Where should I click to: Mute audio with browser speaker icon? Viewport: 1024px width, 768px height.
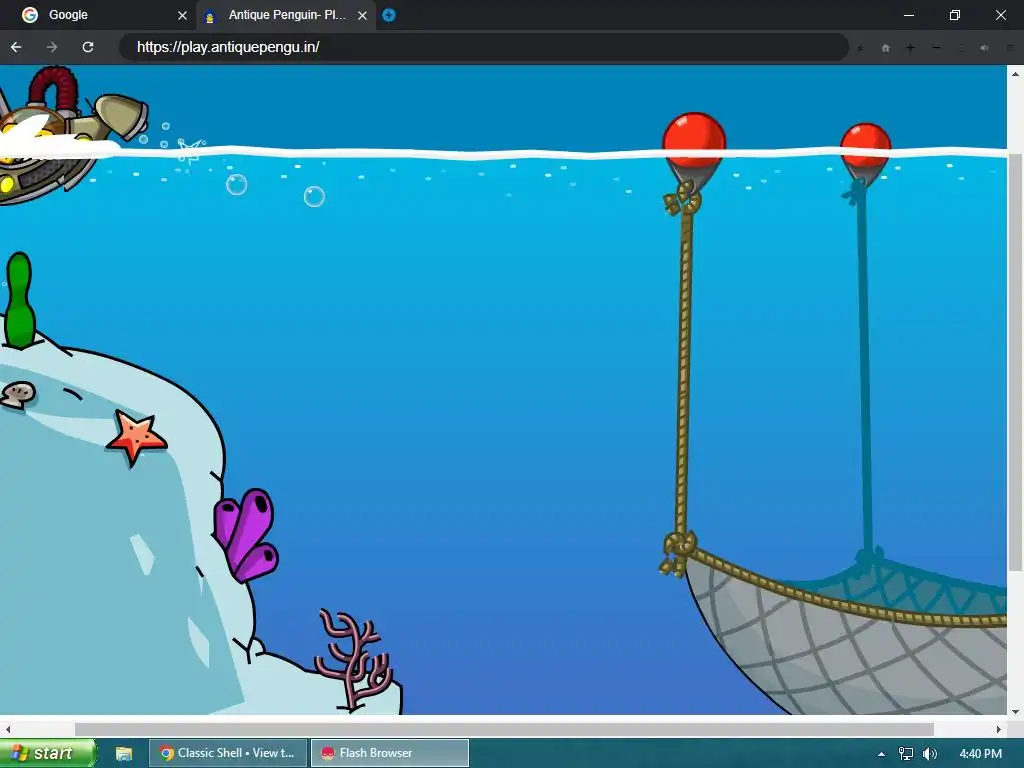click(x=984, y=48)
